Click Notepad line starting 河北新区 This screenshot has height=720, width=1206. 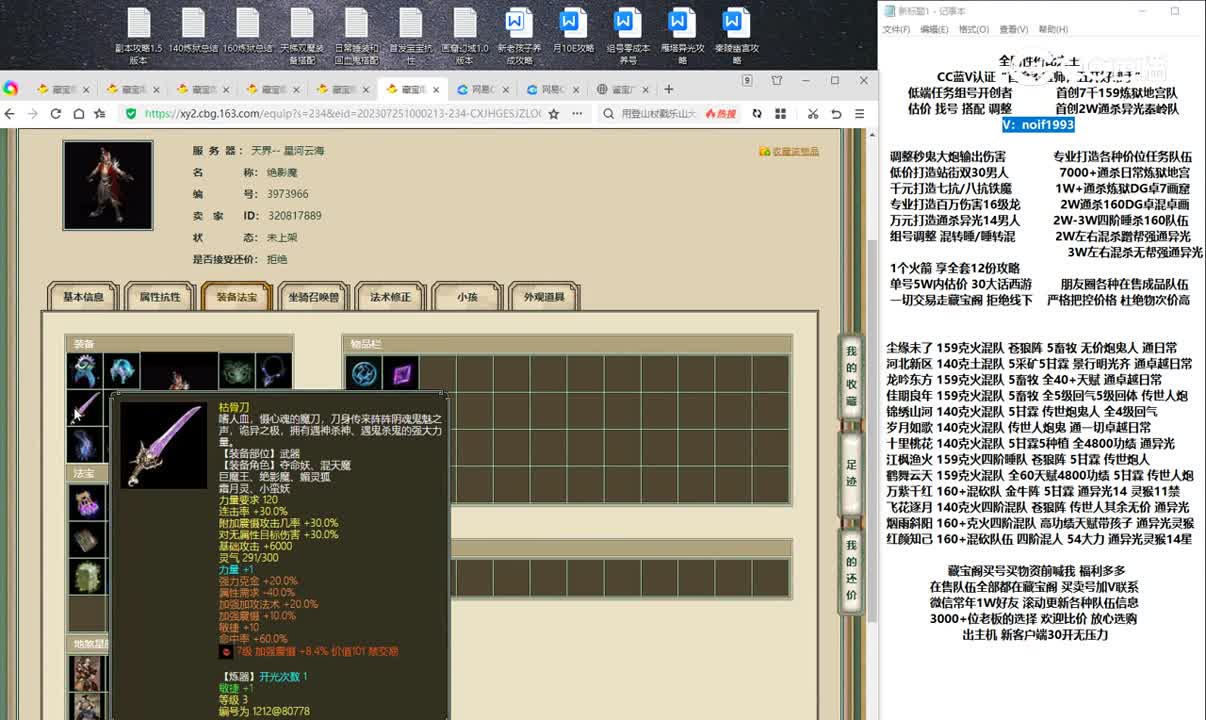point(1039,364)
